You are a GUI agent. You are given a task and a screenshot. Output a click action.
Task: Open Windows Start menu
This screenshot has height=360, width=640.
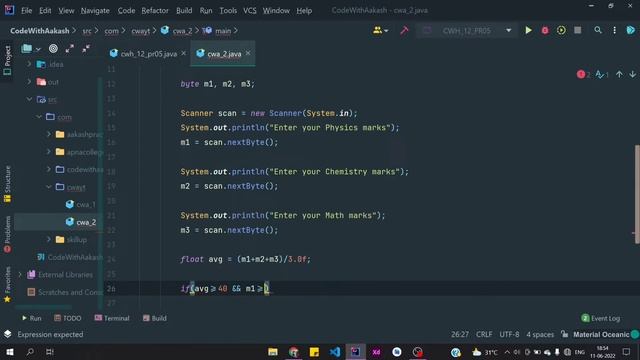coord(9,352)
